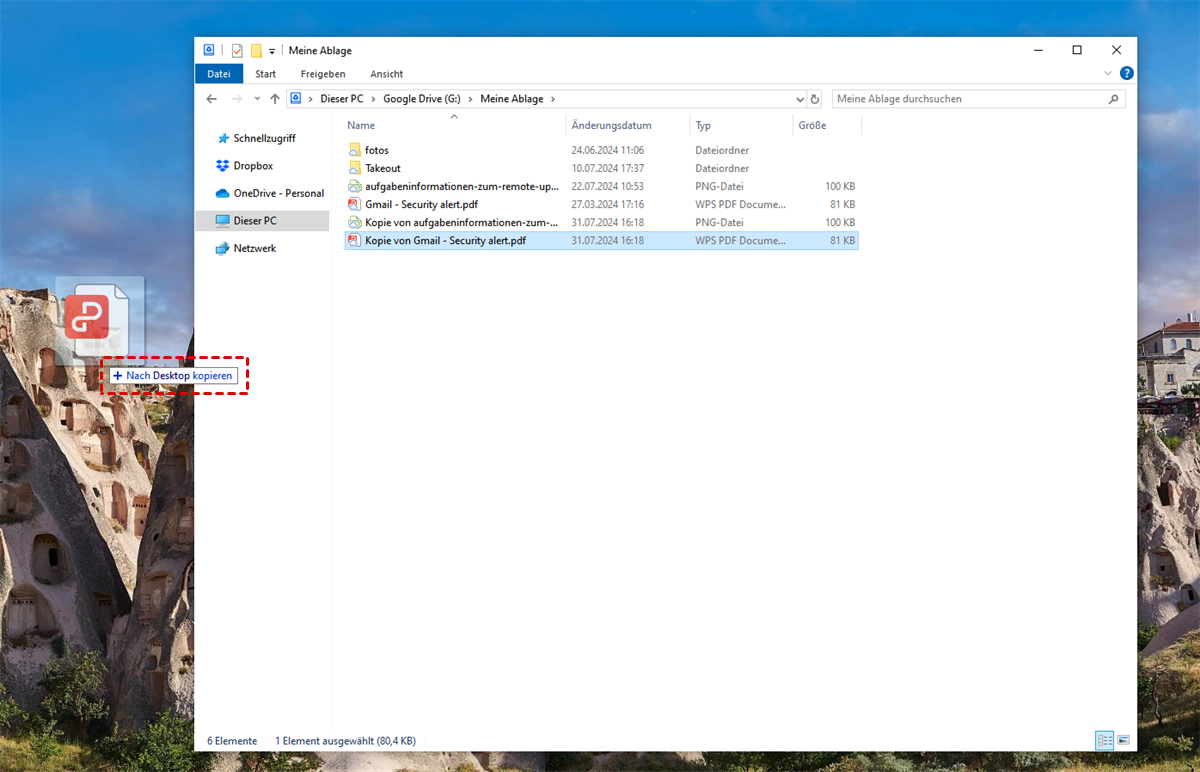The height and width of the screenshot is (772, 1200).
Task: Open the Start ribbon tab
Action: (x=266, y=74)
